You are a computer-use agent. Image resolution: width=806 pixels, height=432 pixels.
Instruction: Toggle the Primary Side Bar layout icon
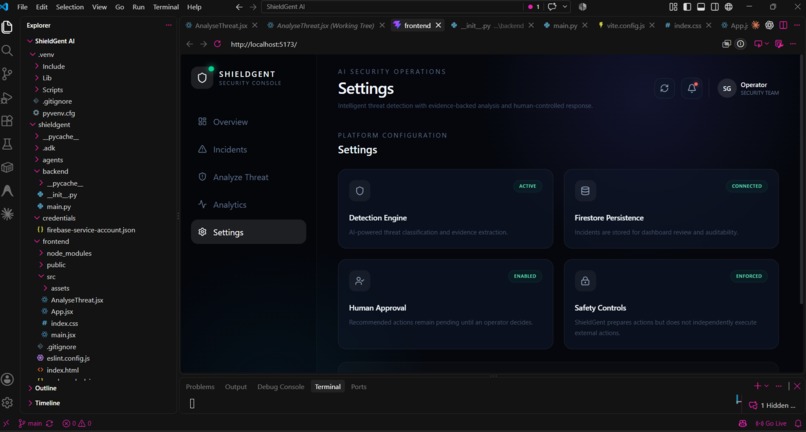click(x=687, y=7)
